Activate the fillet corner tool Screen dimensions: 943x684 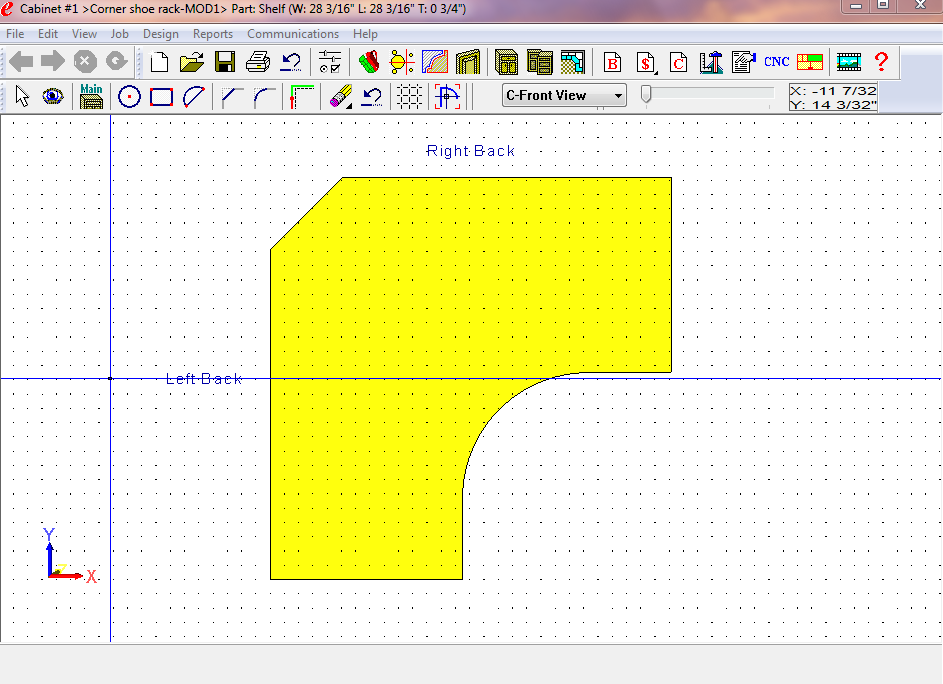coord(264,97)
